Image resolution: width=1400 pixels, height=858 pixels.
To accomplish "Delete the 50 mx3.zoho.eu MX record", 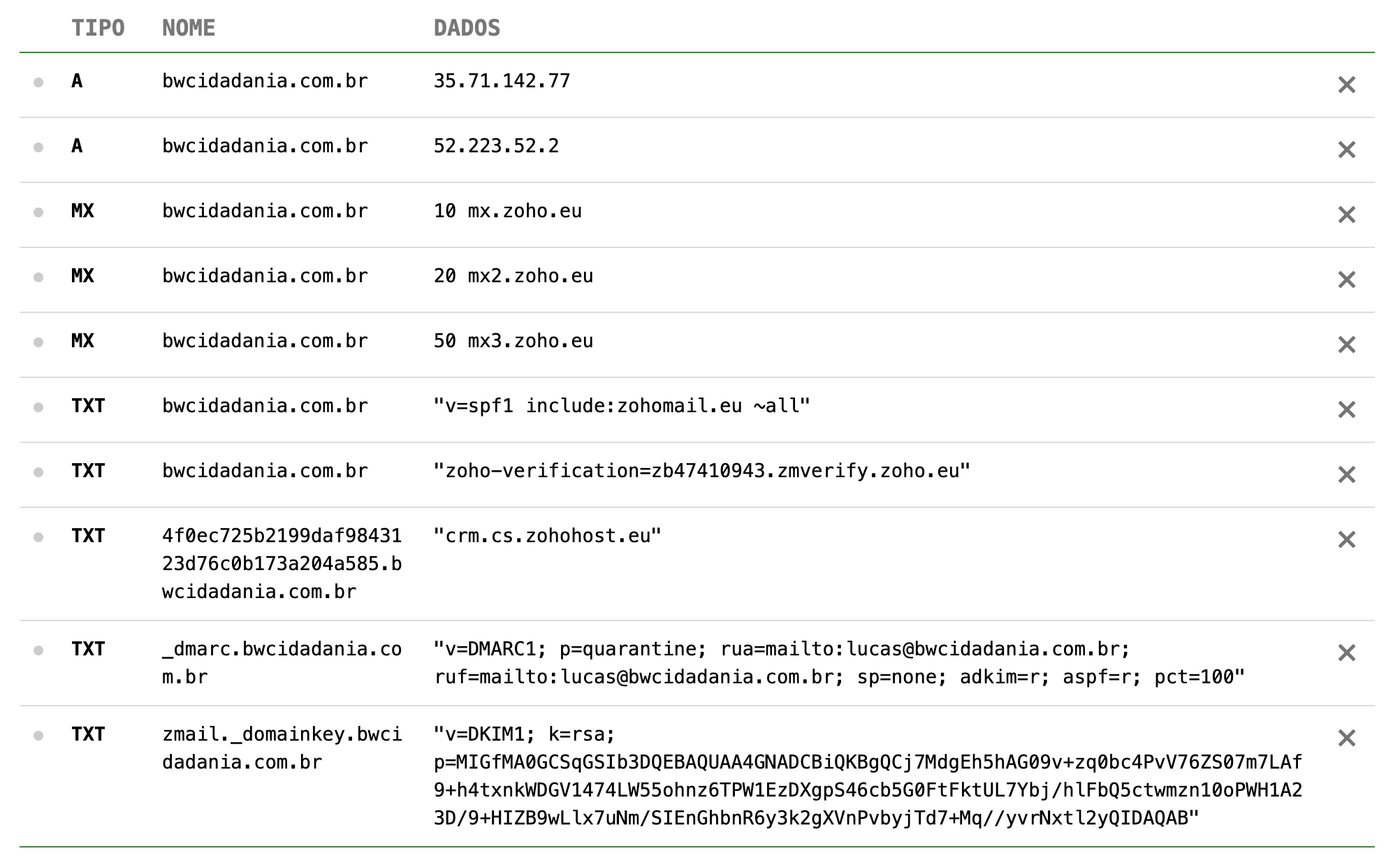I will (1346, 344).
